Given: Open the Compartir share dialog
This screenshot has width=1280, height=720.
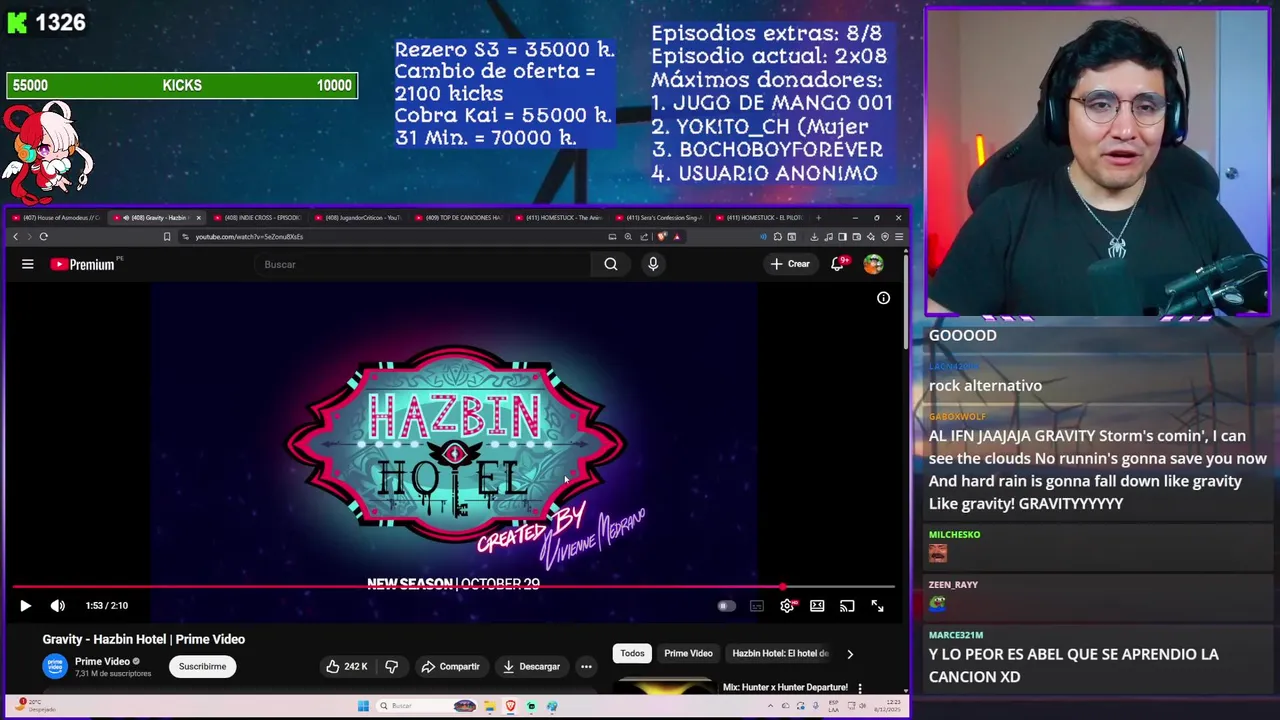Looking at the screenshot, I should tap(451, 666).
